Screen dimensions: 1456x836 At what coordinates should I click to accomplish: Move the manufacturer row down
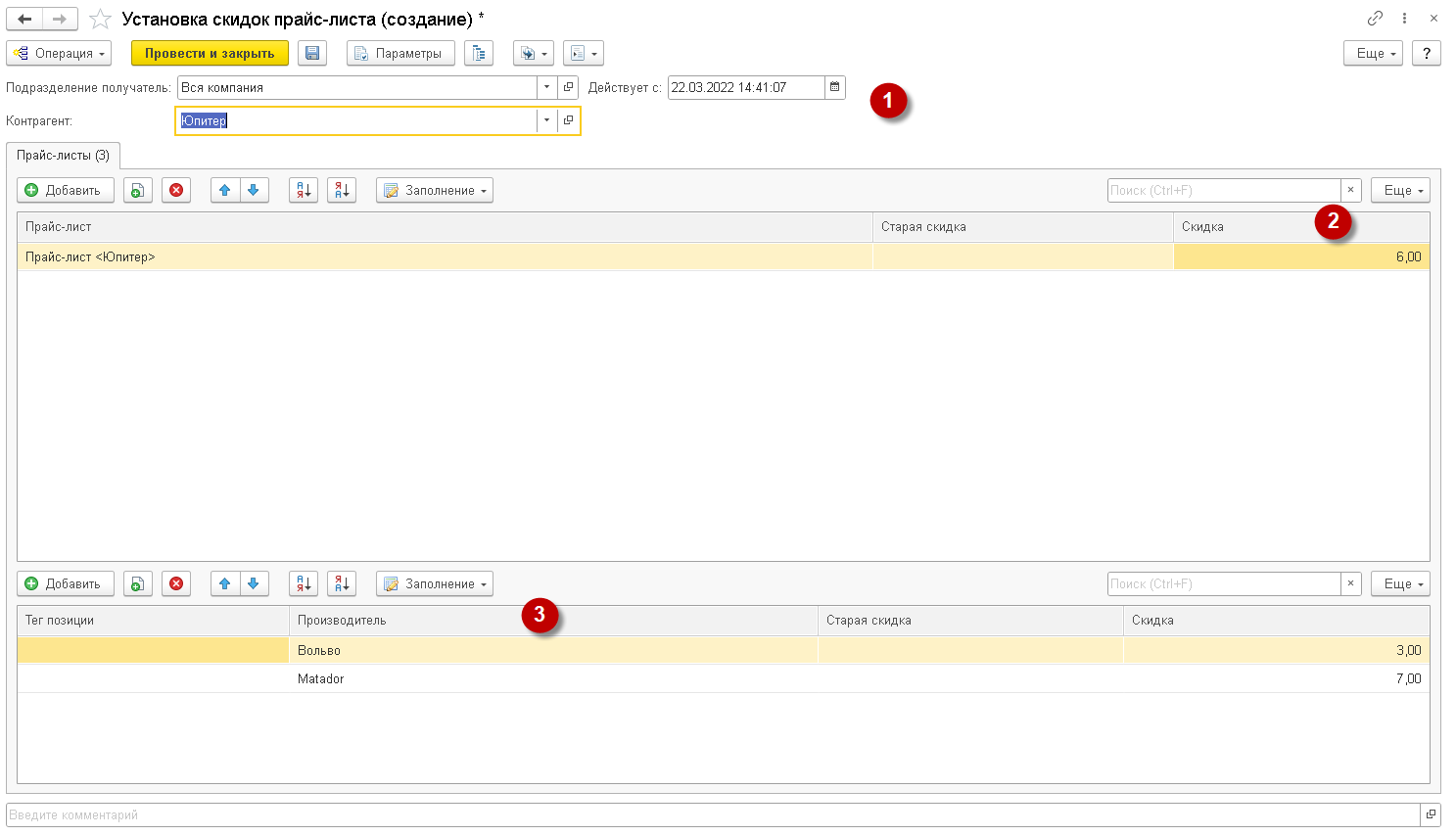pyautogui.click(x=254, y=583)
